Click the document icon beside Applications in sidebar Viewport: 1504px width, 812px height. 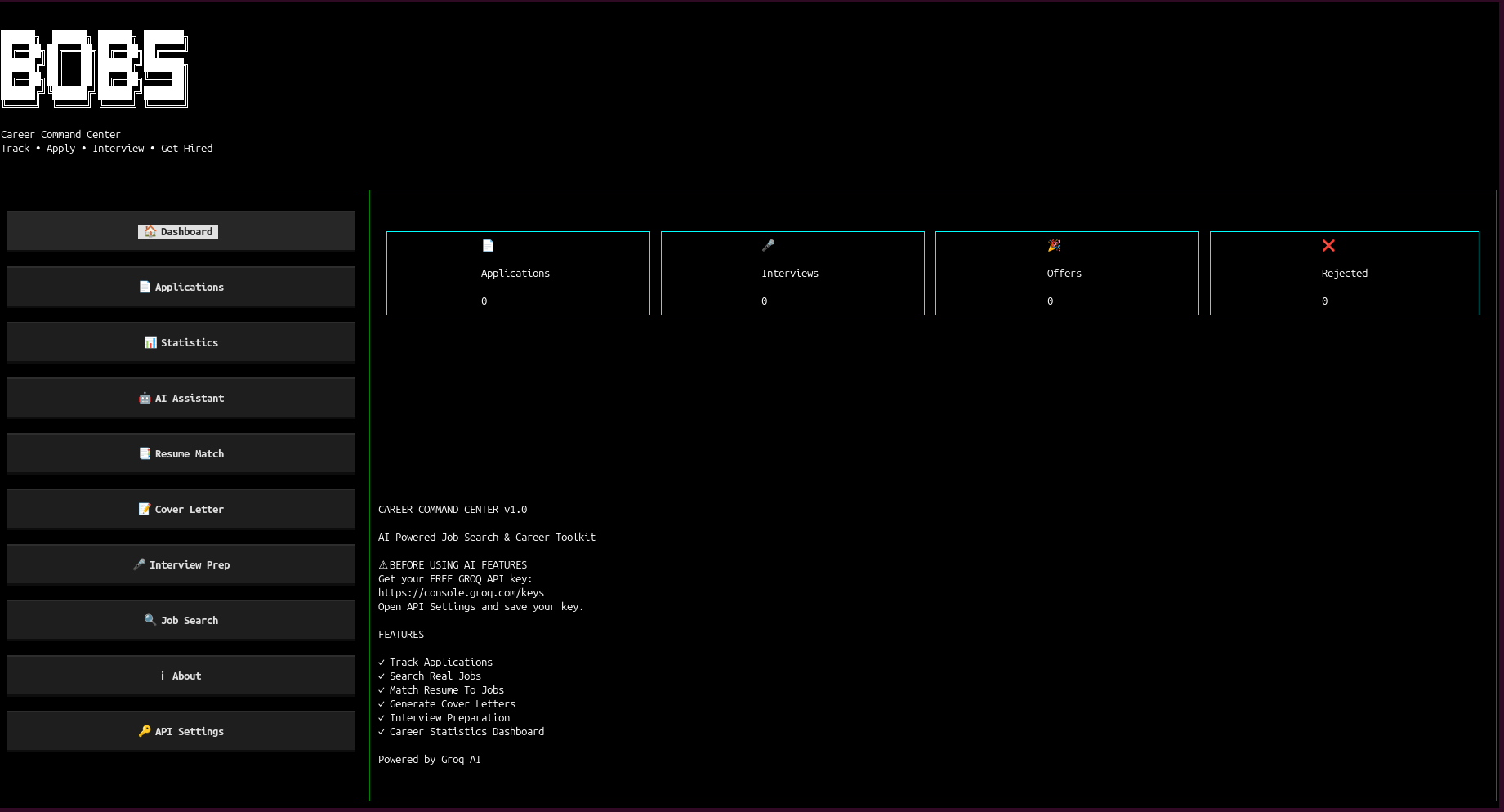tap(145, 287)
